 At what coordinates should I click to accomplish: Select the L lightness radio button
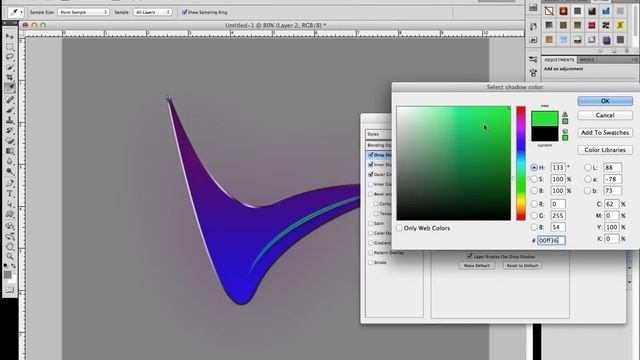(587, 167)
